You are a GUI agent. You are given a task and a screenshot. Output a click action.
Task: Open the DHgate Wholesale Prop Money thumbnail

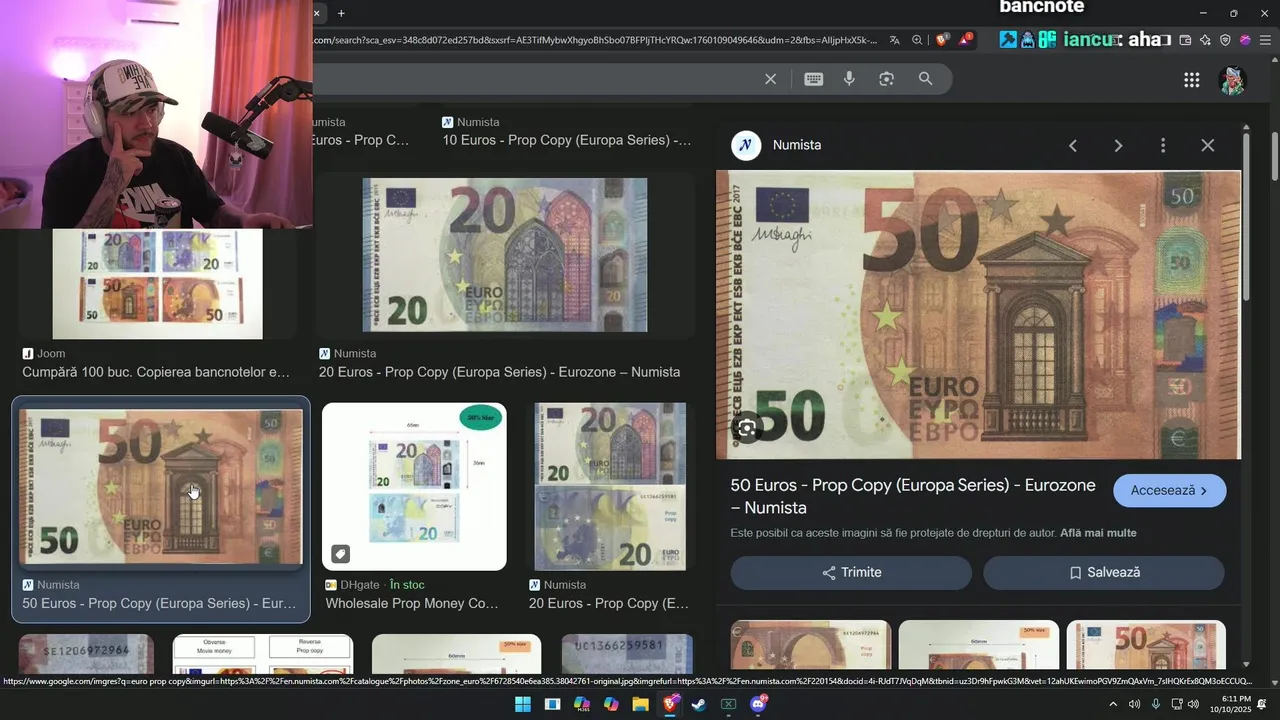click(414, 487)
